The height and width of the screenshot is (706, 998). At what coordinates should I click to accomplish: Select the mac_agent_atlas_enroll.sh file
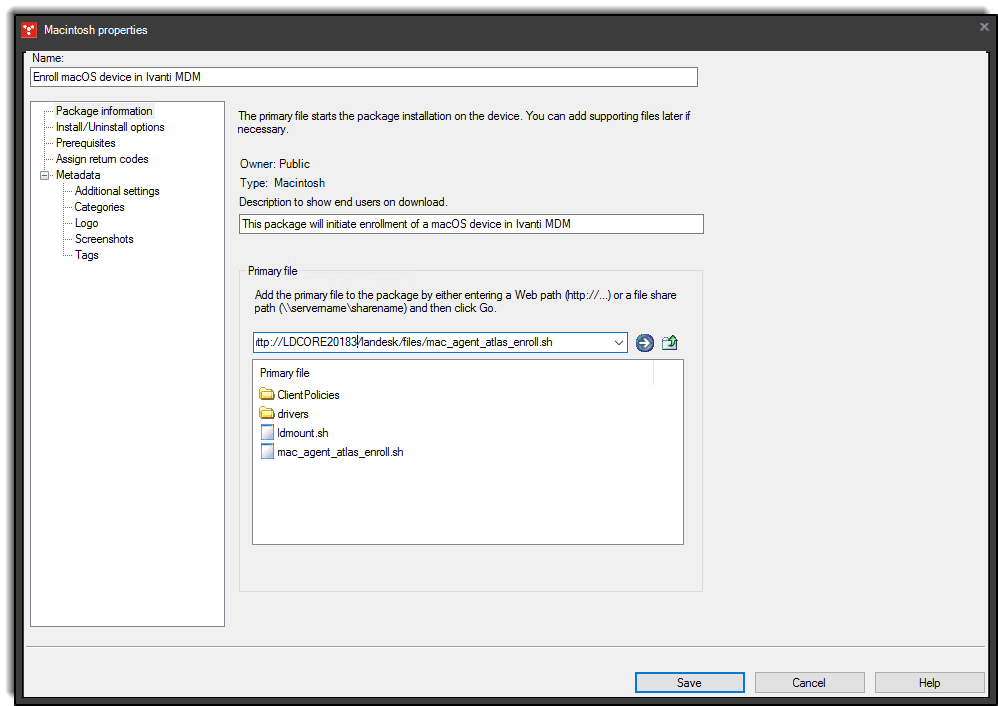(338, 451)
